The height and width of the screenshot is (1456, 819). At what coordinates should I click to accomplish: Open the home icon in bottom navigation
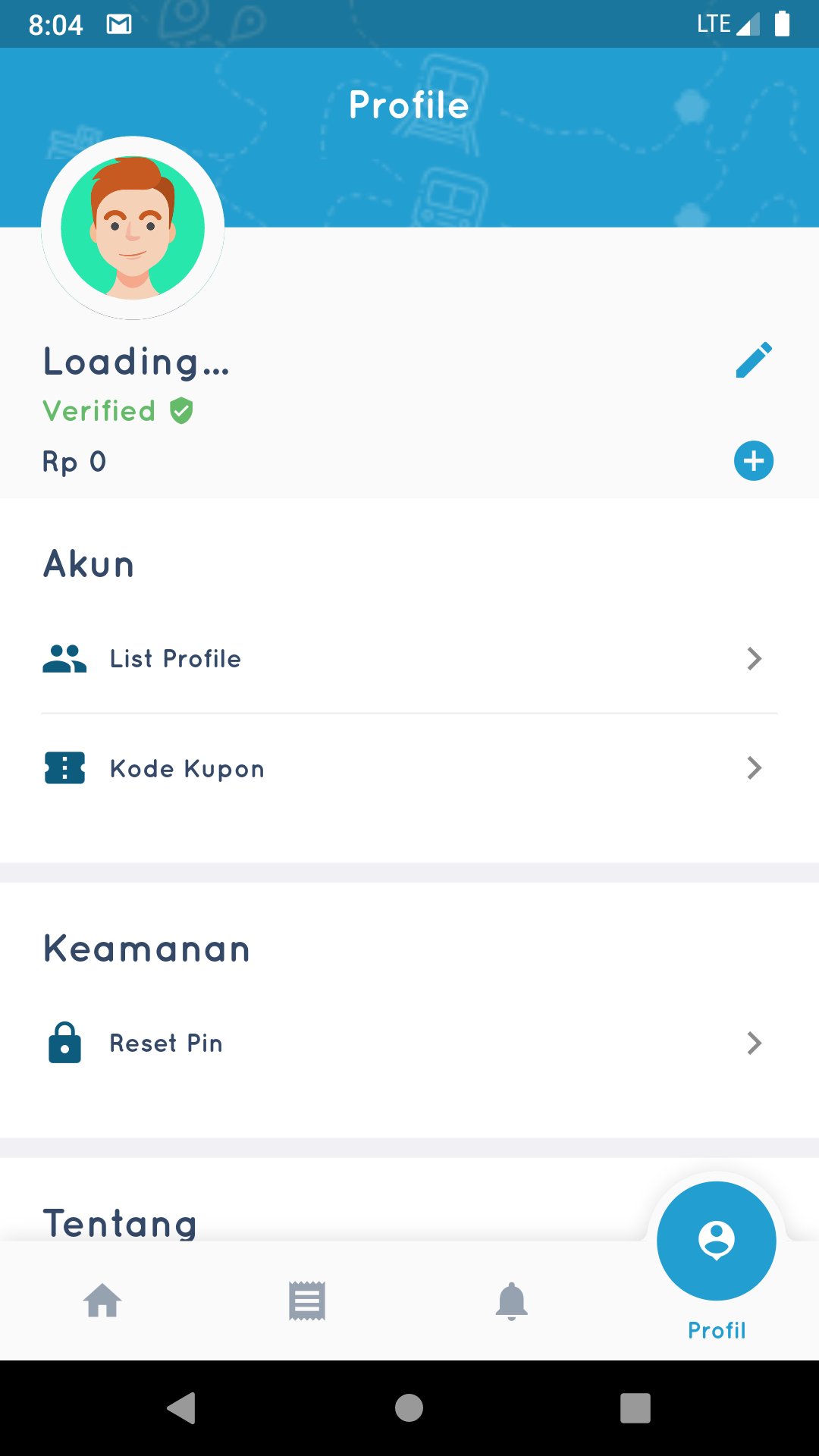coord(102,1301)
